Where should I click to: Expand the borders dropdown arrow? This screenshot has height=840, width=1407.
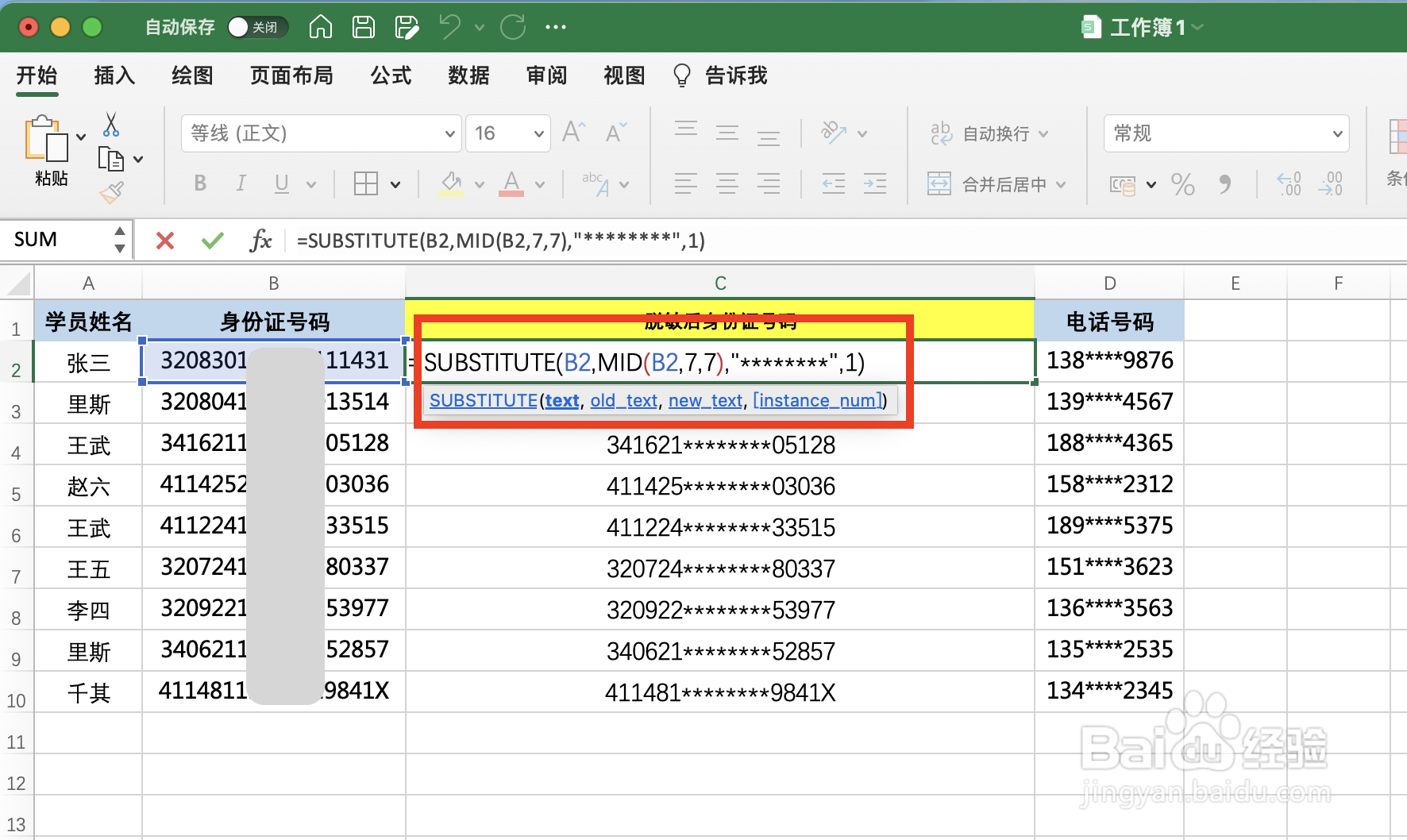pos(395,185)
